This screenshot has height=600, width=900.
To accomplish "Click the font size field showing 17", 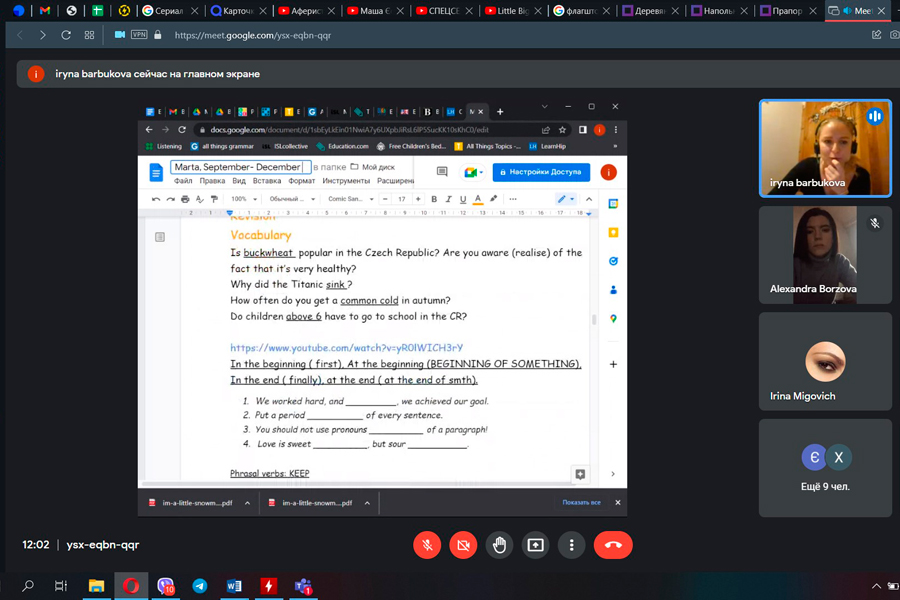I will [402, 199].
